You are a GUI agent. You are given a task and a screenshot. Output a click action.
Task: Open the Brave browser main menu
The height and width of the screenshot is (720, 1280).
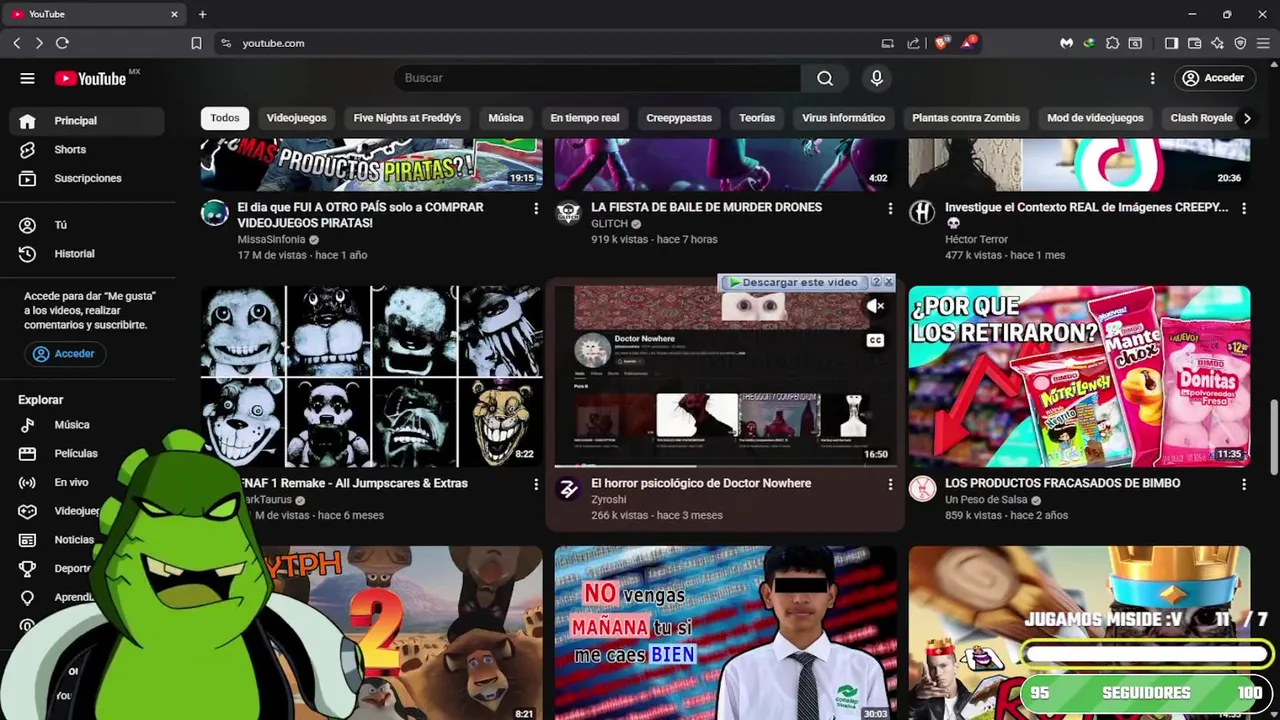(x=1263, y=43)
